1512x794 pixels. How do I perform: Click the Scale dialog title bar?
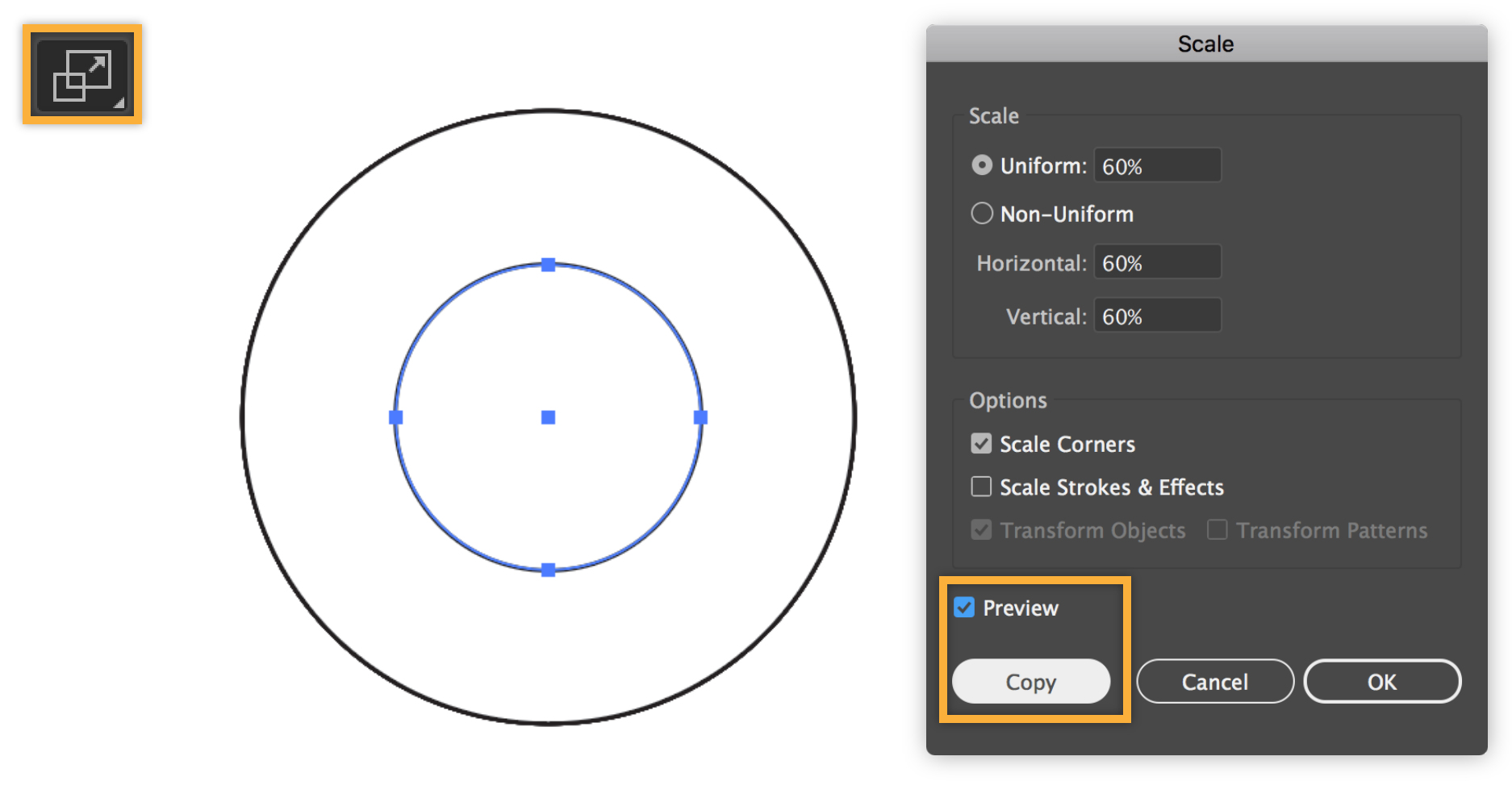point(1205,43)
